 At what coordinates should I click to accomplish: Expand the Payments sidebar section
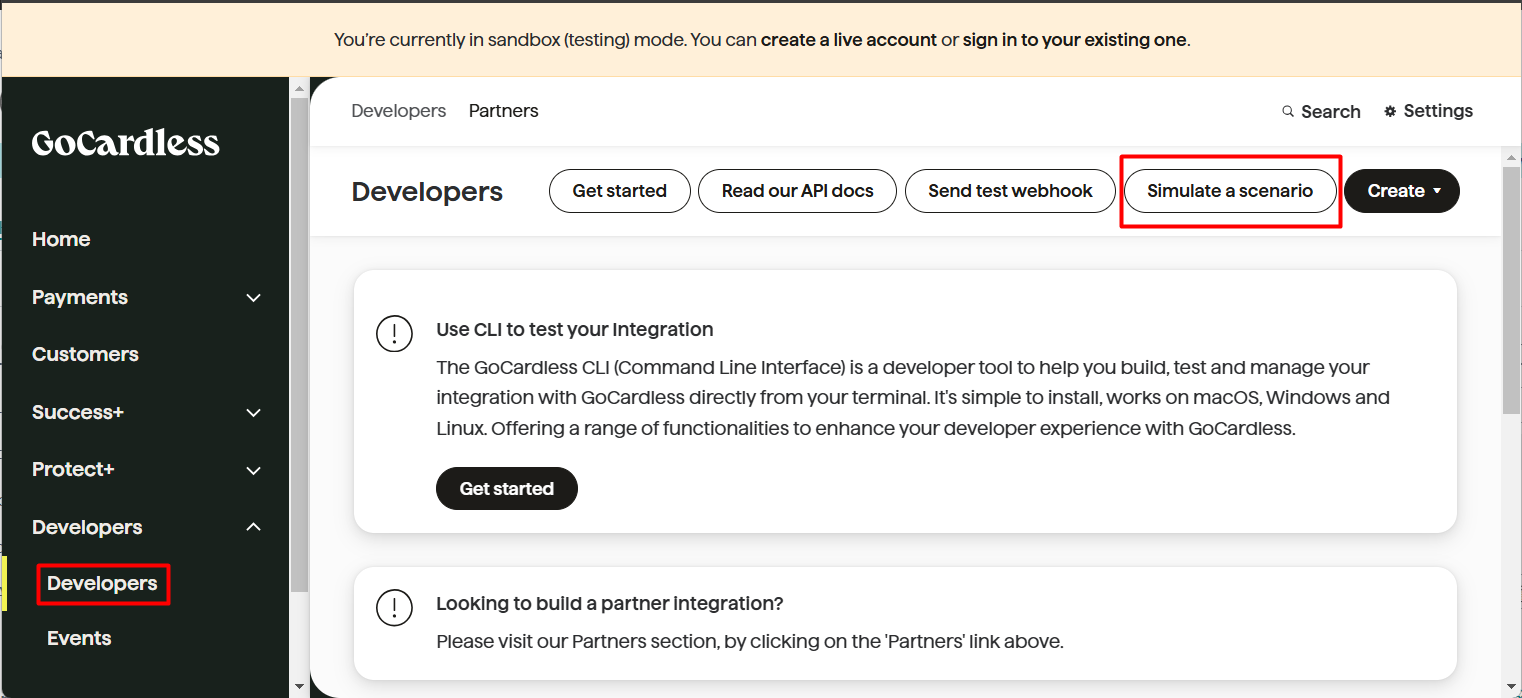pyautogui.click(x=254, y=298)
